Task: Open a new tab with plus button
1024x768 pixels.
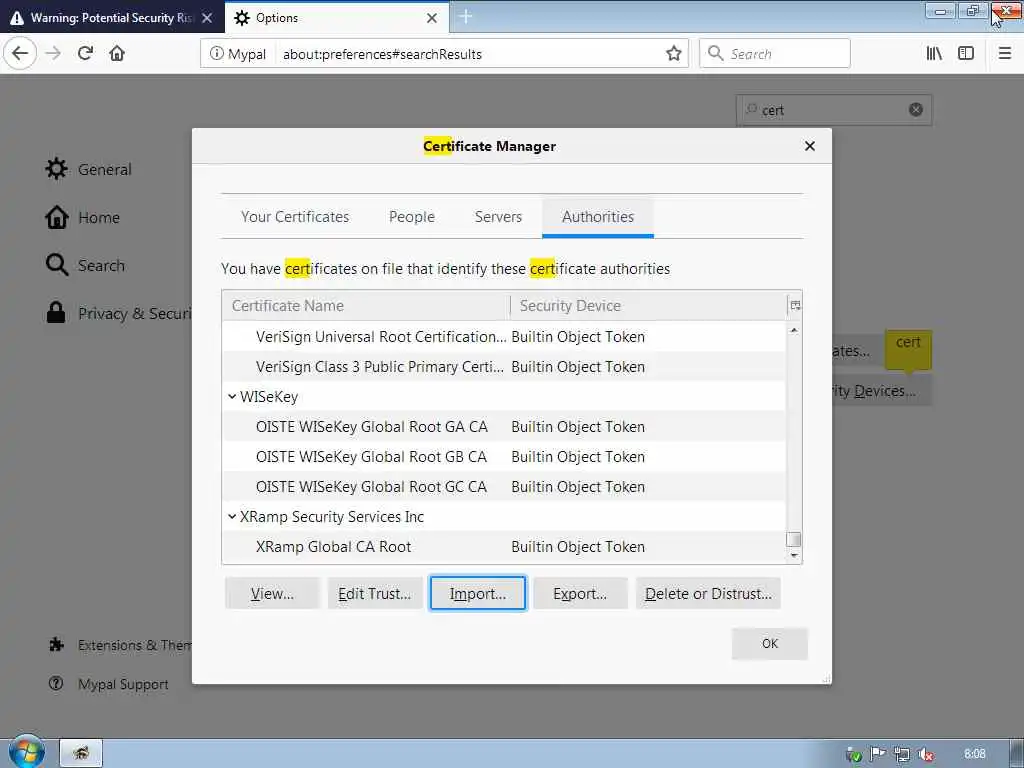Action: (466, 17)
